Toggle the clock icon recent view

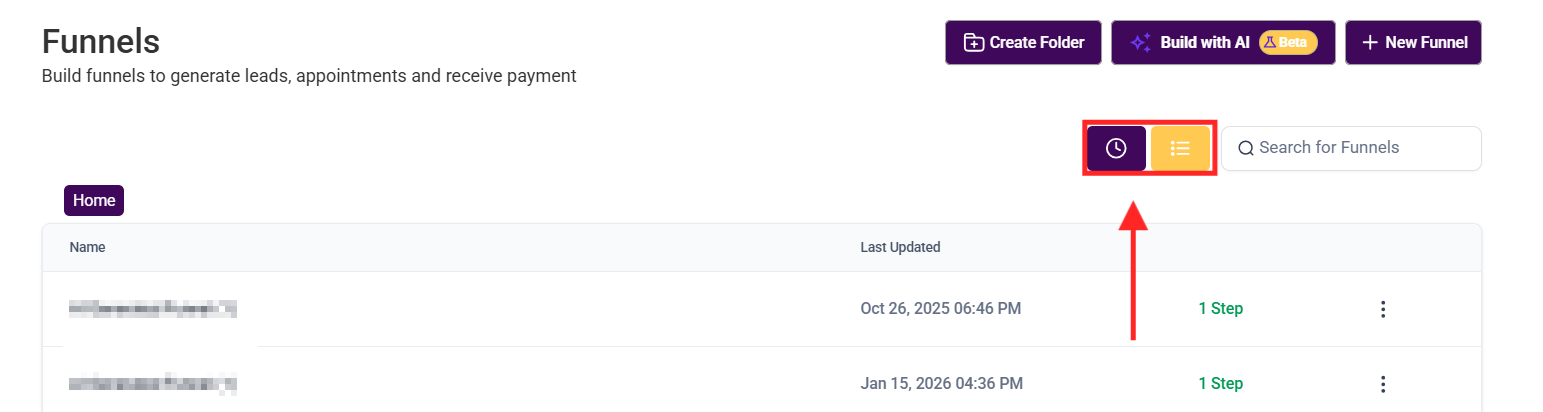(1116, 148)
